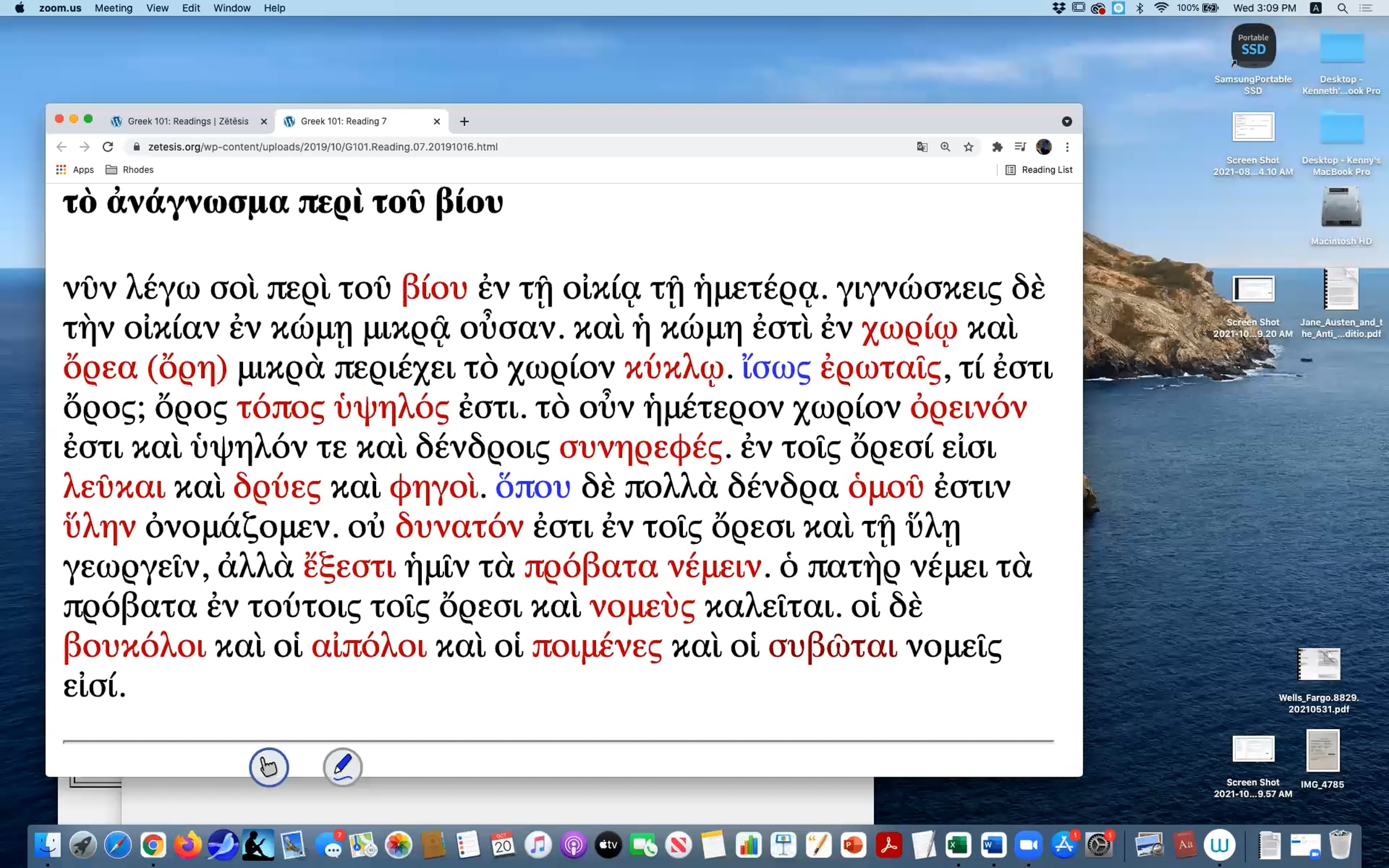Click the hand pointer annotation tool

point(269,767)
